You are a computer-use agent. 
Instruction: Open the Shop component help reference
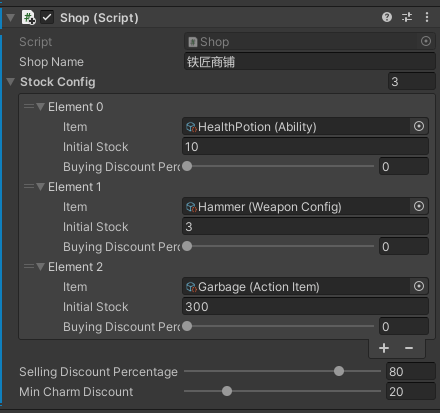387,17
